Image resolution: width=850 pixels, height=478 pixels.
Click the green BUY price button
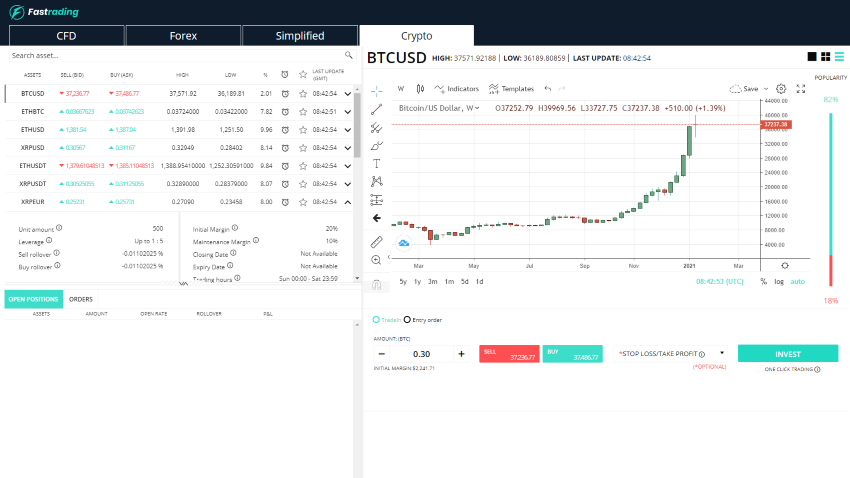coord(572,354)
